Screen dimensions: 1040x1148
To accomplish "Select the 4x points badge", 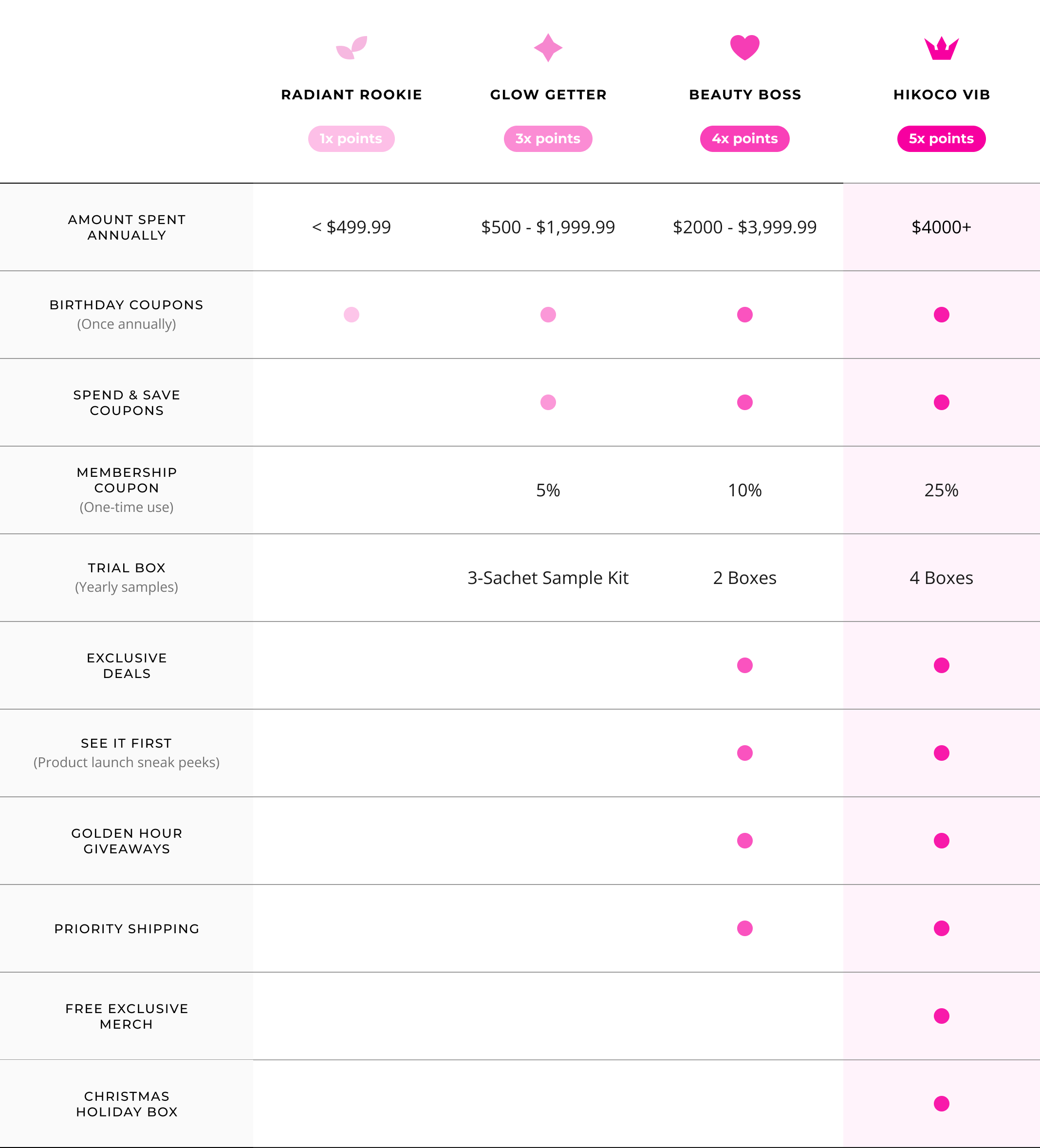I will tap(744, 139).
